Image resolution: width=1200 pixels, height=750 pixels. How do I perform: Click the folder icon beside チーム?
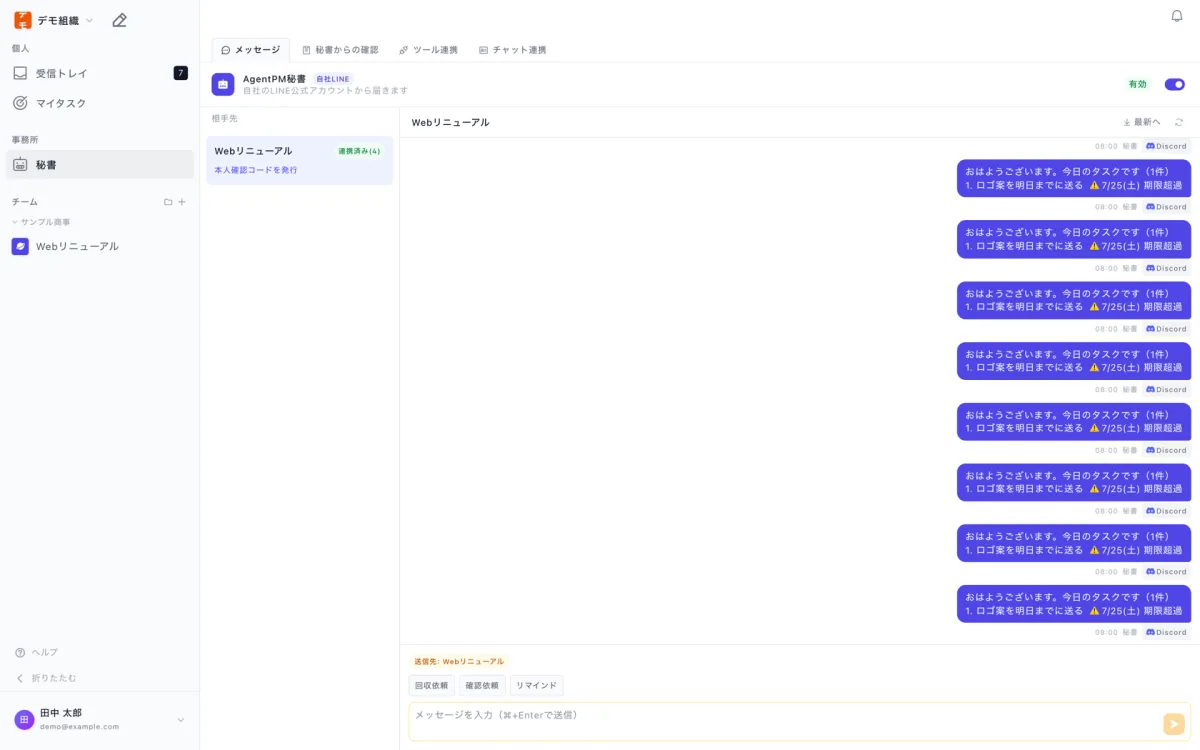tap(168, 202)
